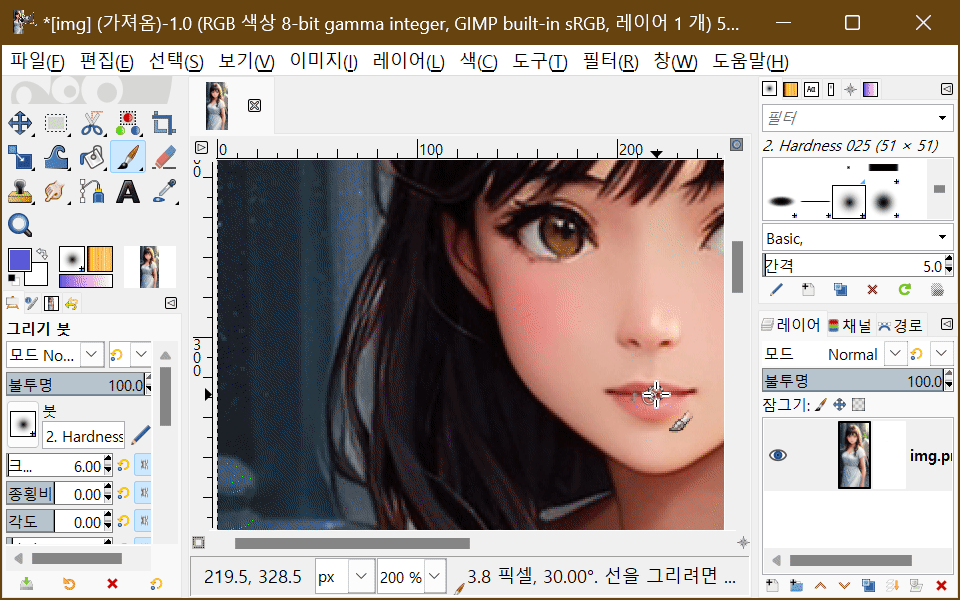Select the Smudge tool

(56, 192)
